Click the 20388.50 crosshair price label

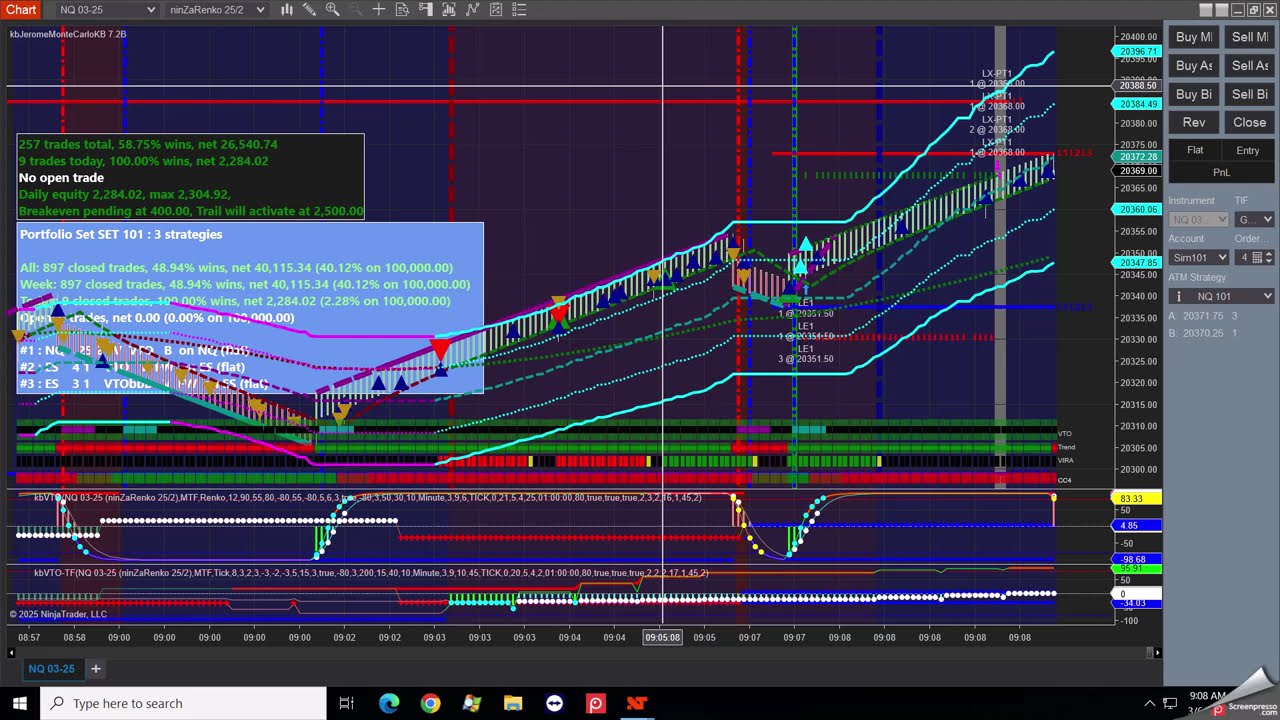coord(1137,86)
